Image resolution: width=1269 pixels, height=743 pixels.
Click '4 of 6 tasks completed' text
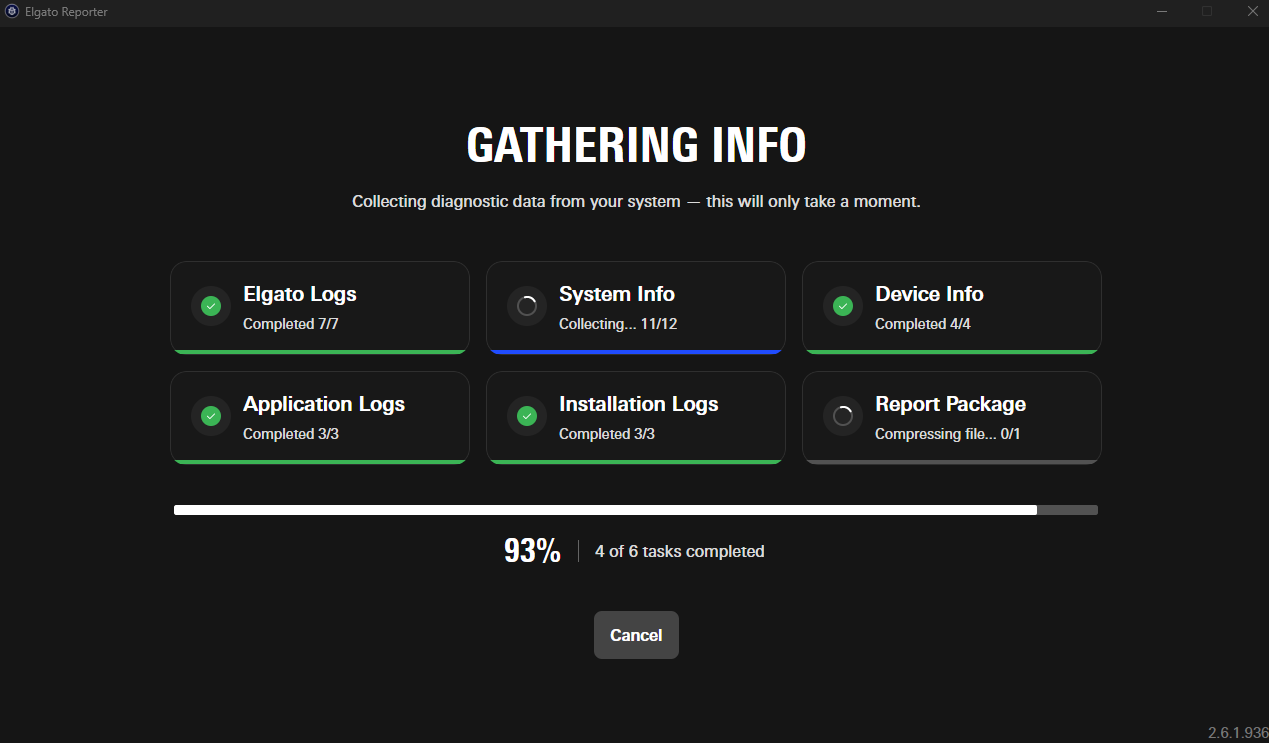pos(680,551)
